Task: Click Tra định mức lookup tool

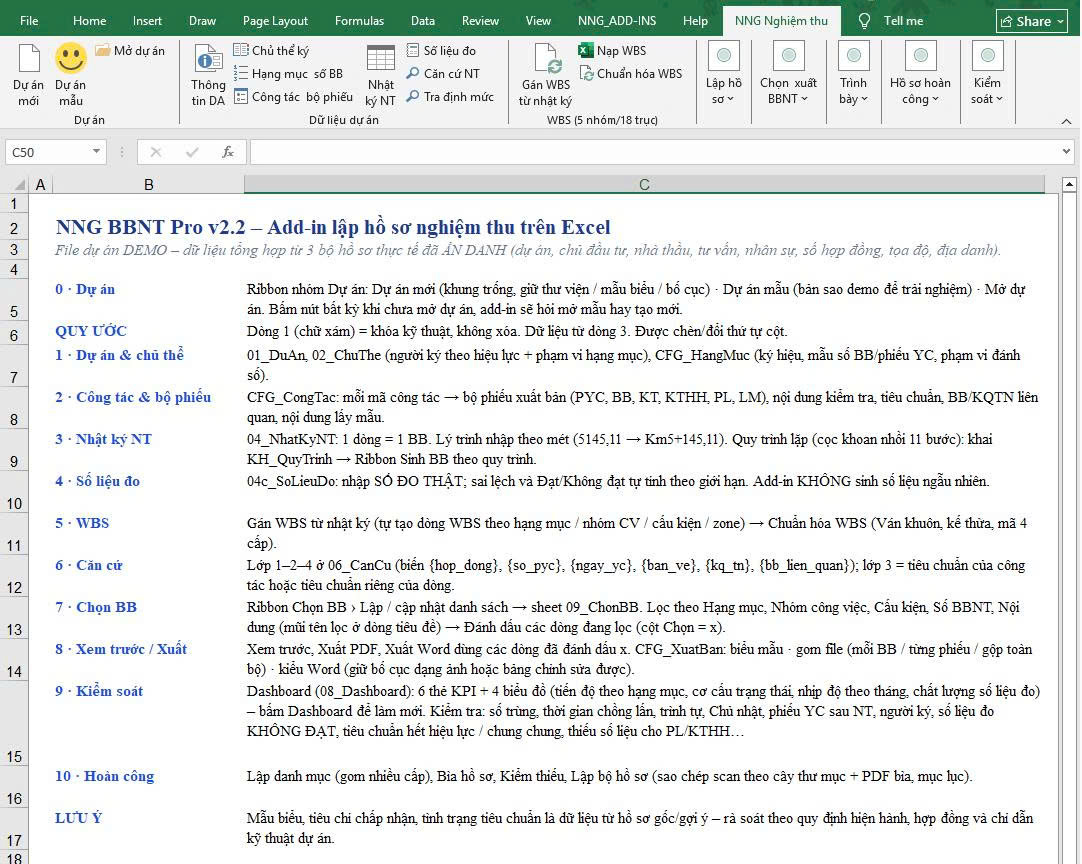Action: pos(449,97)
